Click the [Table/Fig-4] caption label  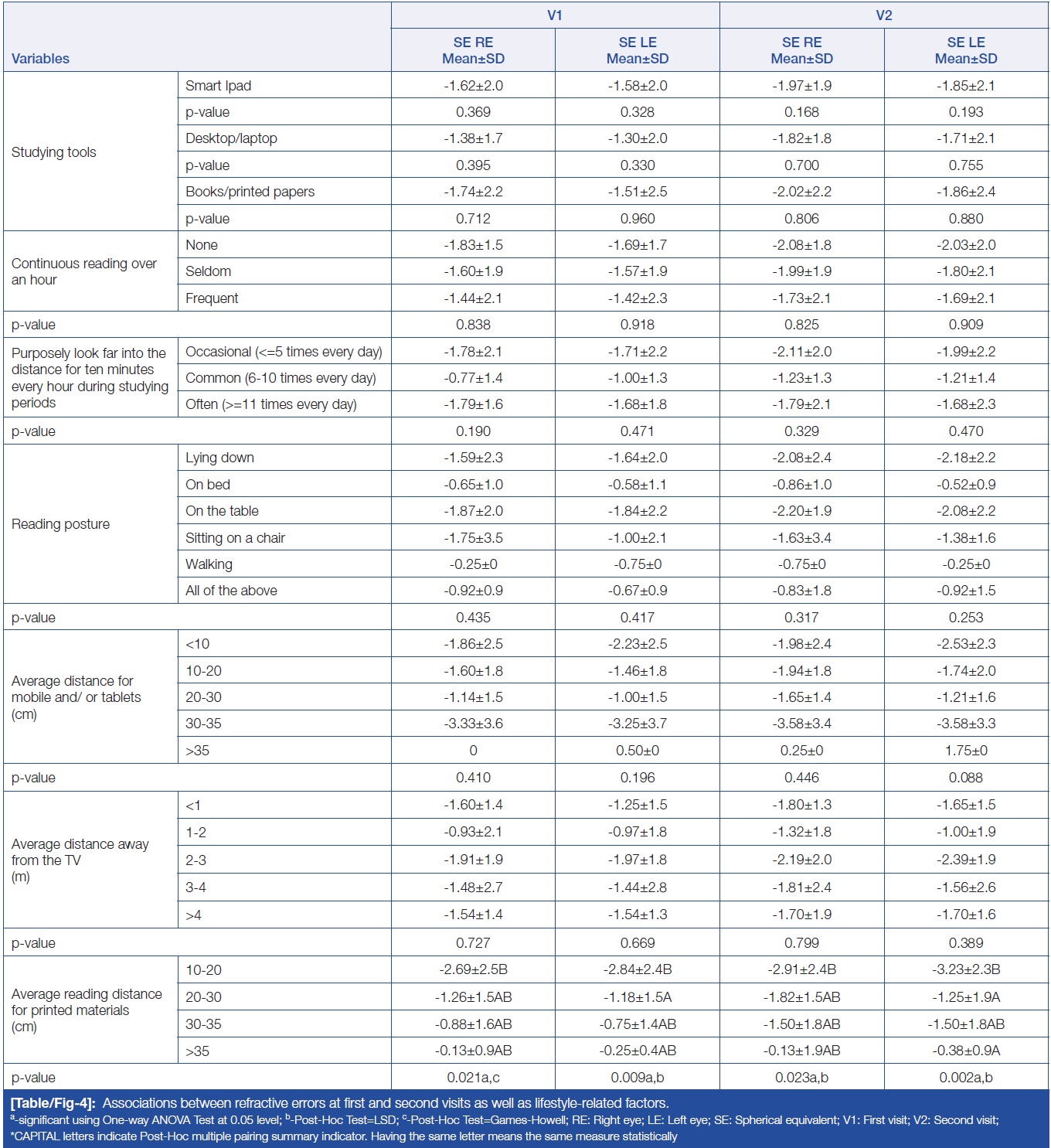point(53,1103)
